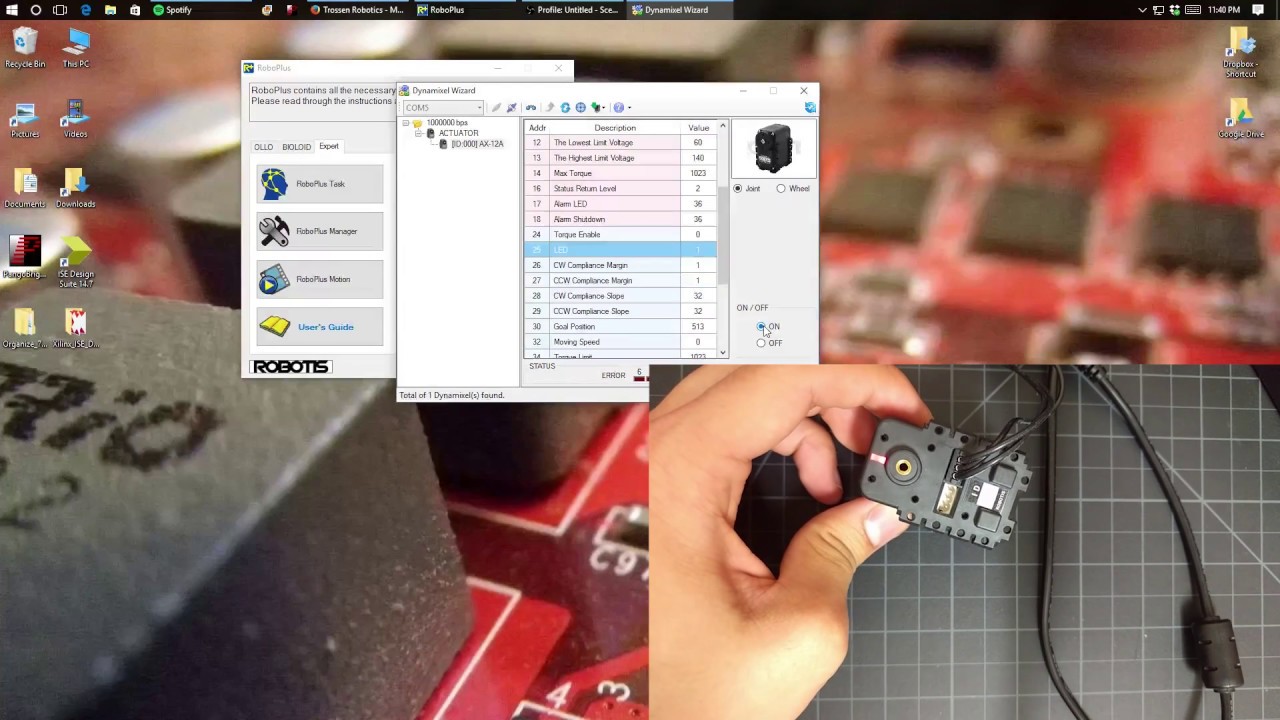The image size is (1280, 720).
Task: Open the User's Guide link
Action: [x=326, y=327]
